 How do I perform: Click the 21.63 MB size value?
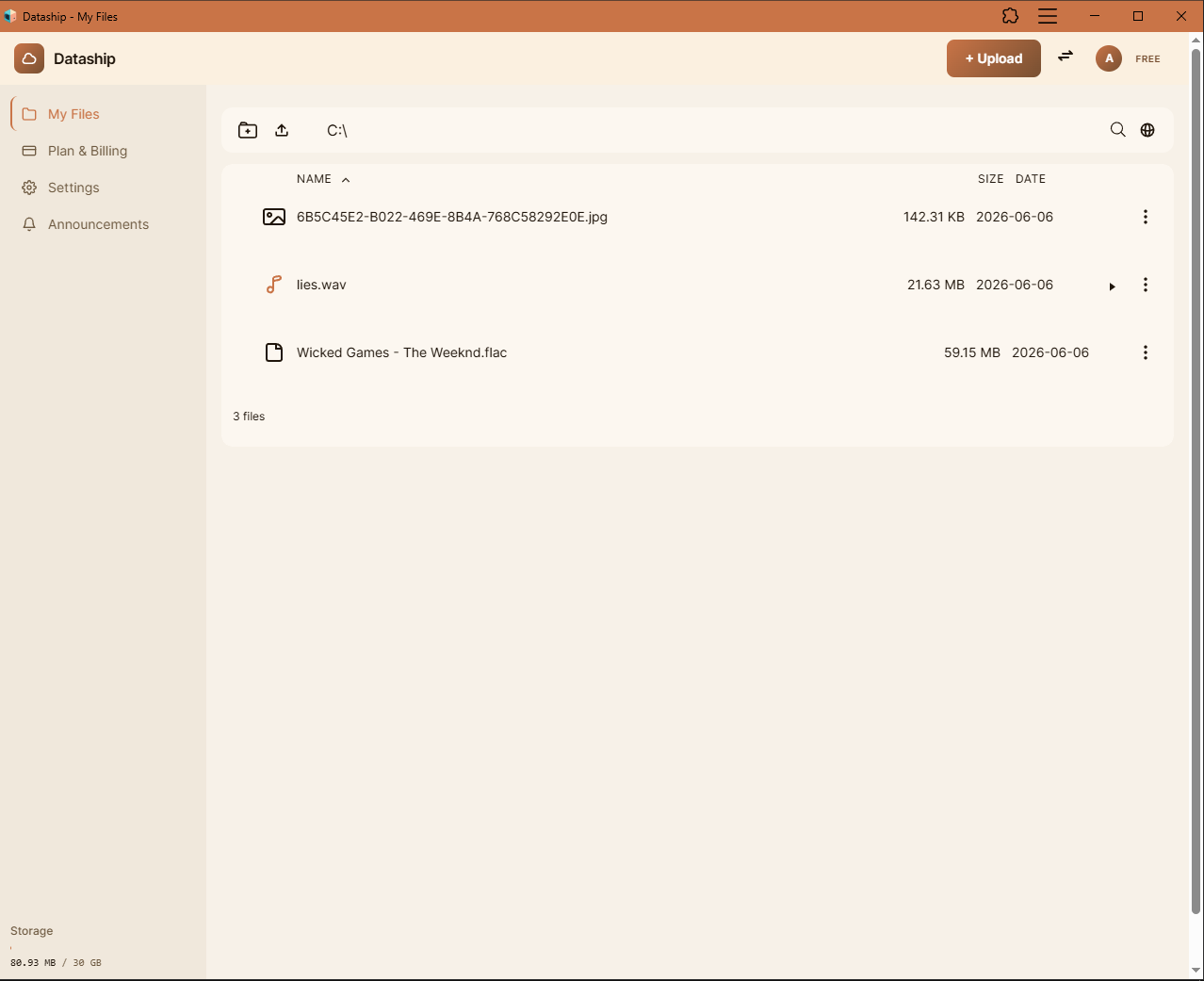click(x=936, y=285)
